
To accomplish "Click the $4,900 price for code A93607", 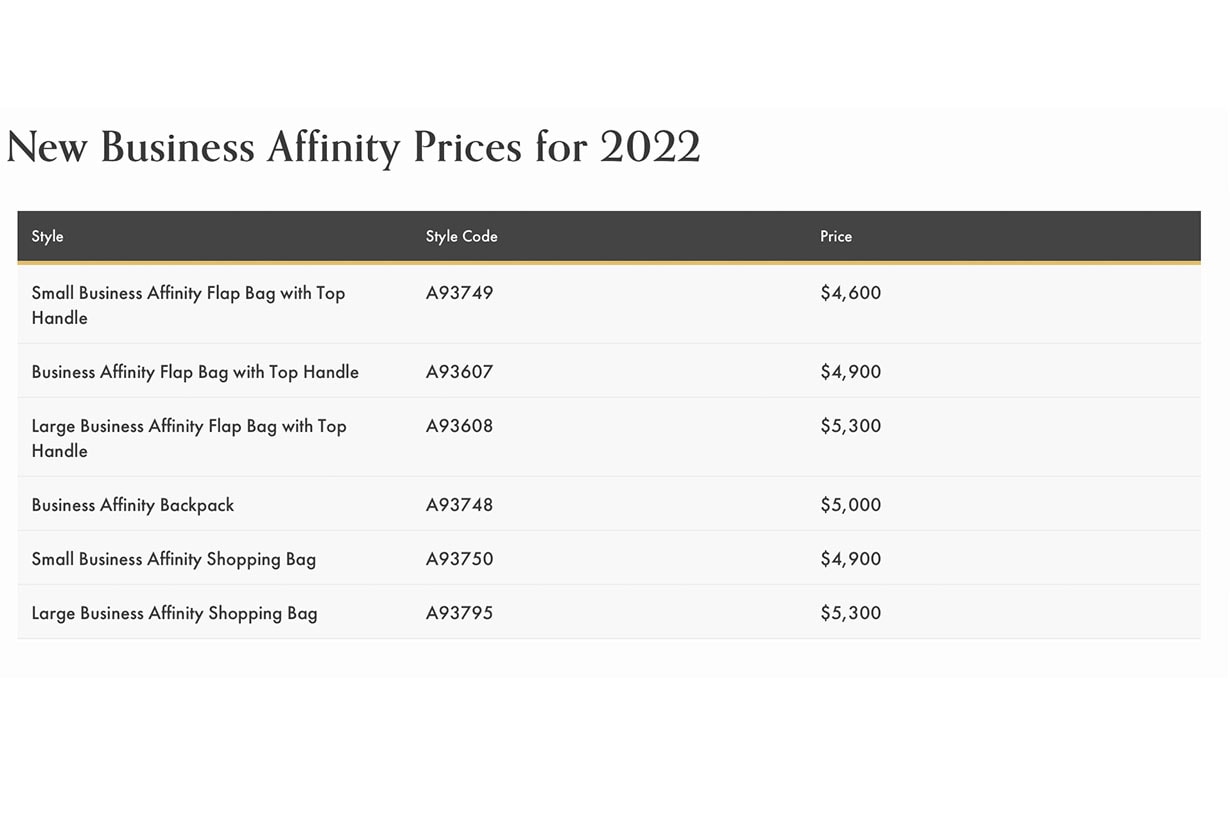I will 850,372.
